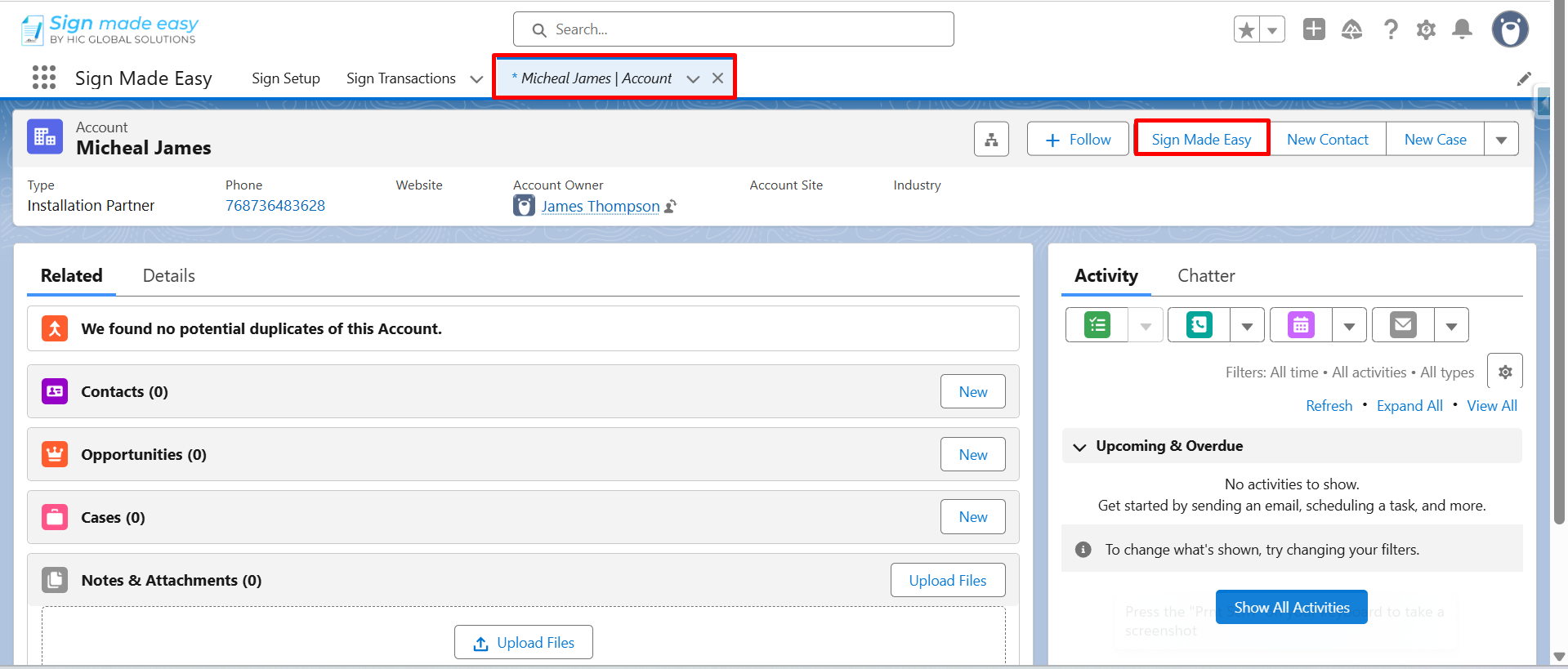The image size is (1568, 669).
Task: Open the favorites list dropdown arrow
Action: click(1272, 30)
